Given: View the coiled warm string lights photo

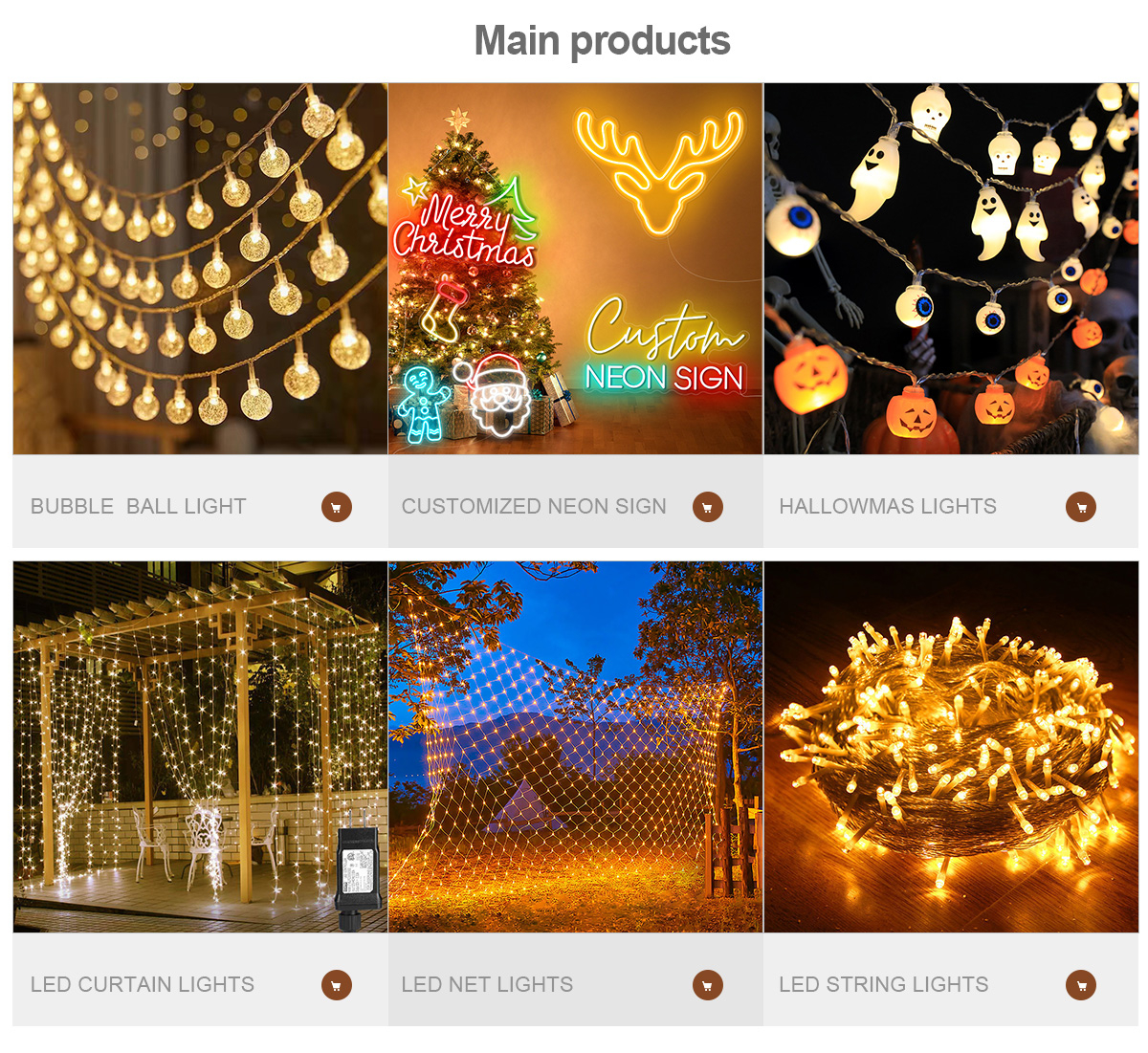Looking at the screenshot, I should click(951, 747).
